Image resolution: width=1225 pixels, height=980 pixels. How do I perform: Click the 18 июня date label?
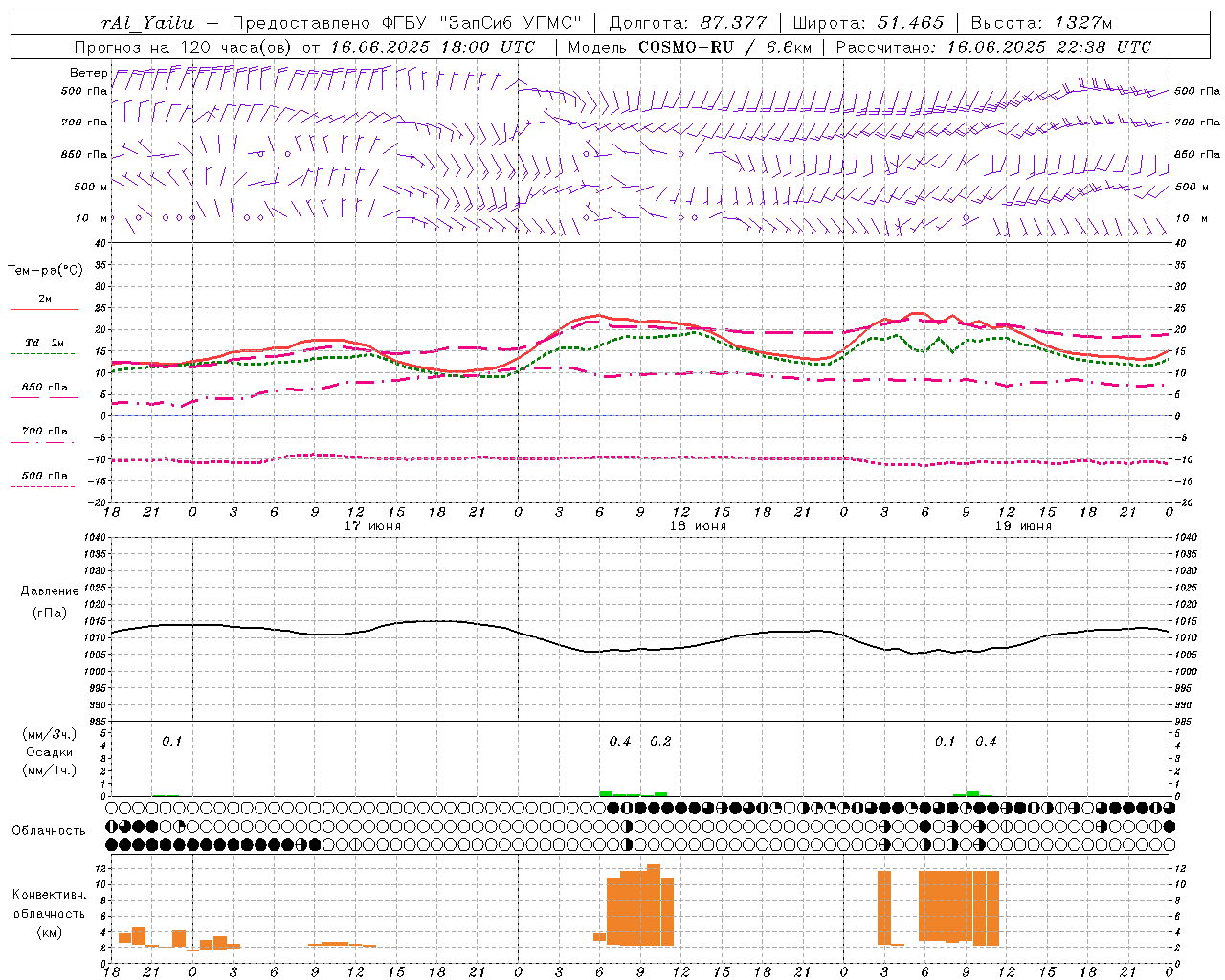[699, 526]
